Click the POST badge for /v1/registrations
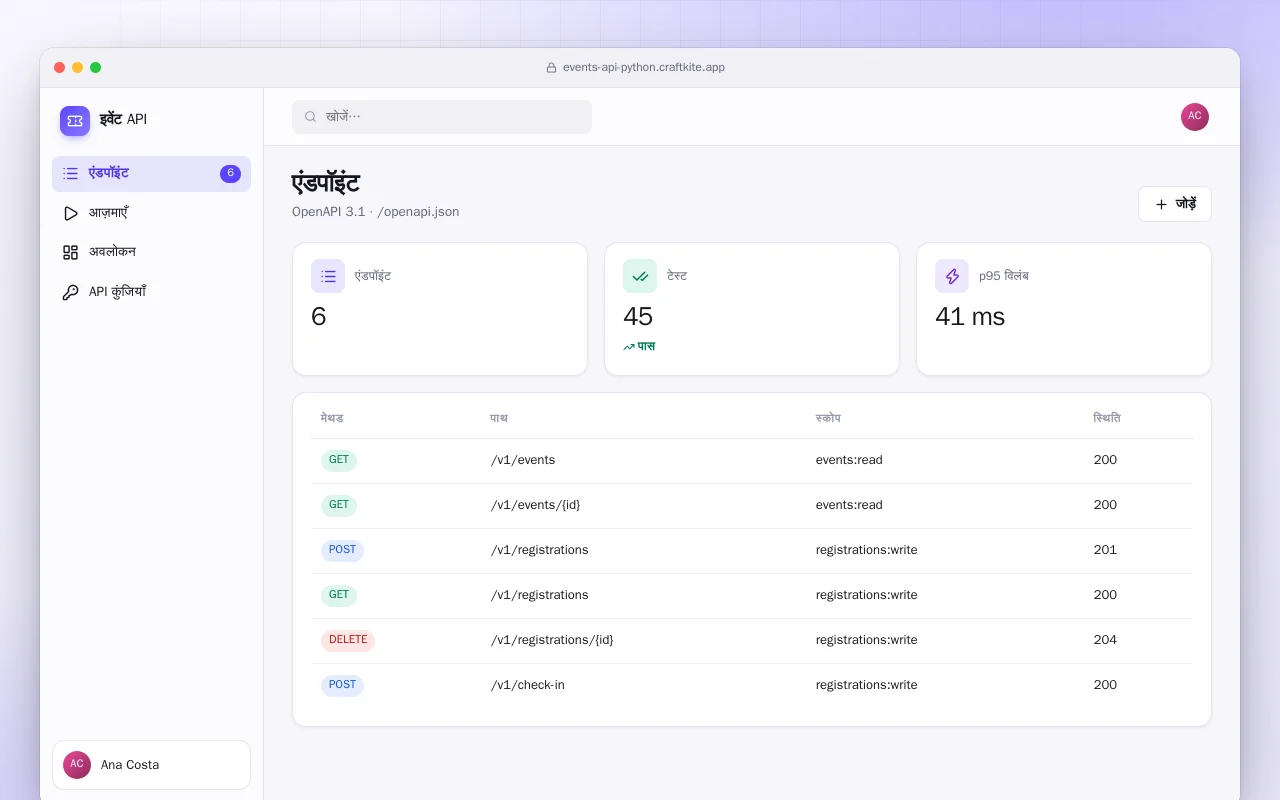1280x800 pixels. (342, 551)
